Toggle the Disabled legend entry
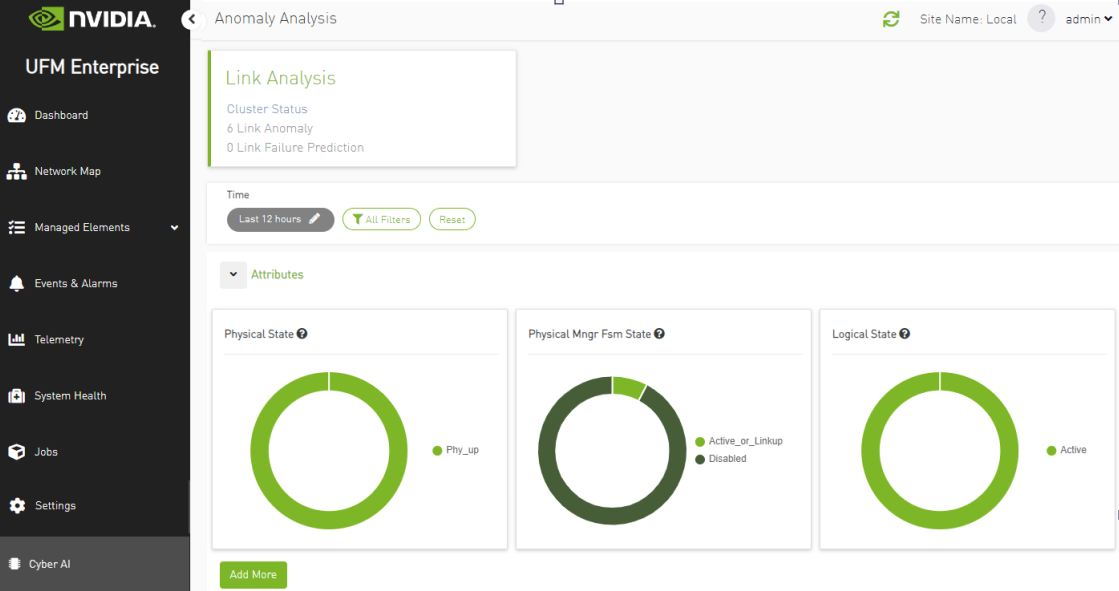Screen dimensions: 1119x591 coord(727,459)
